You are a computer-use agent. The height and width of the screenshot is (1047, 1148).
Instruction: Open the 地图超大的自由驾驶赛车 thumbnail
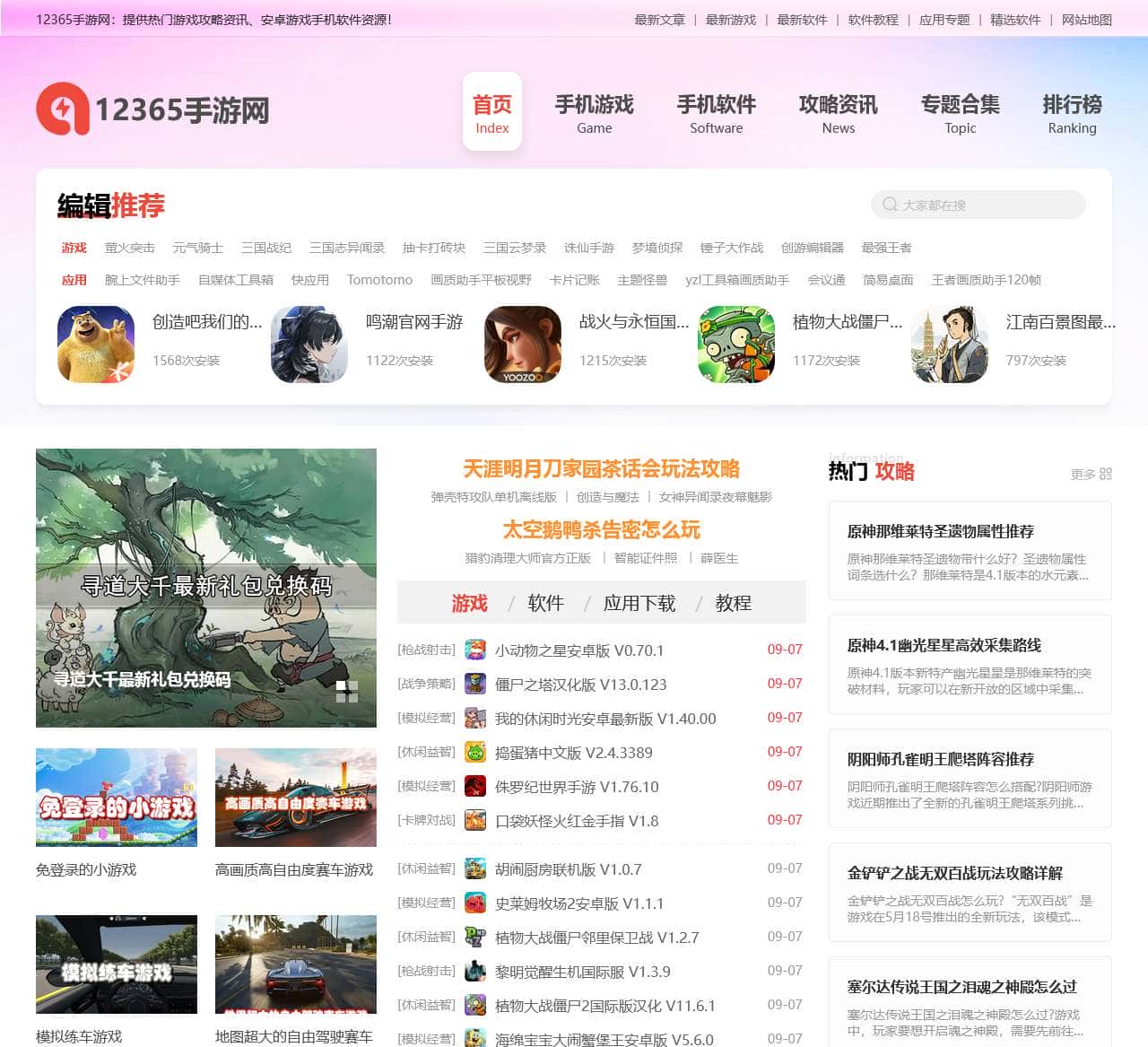click(x=296, y=964)
